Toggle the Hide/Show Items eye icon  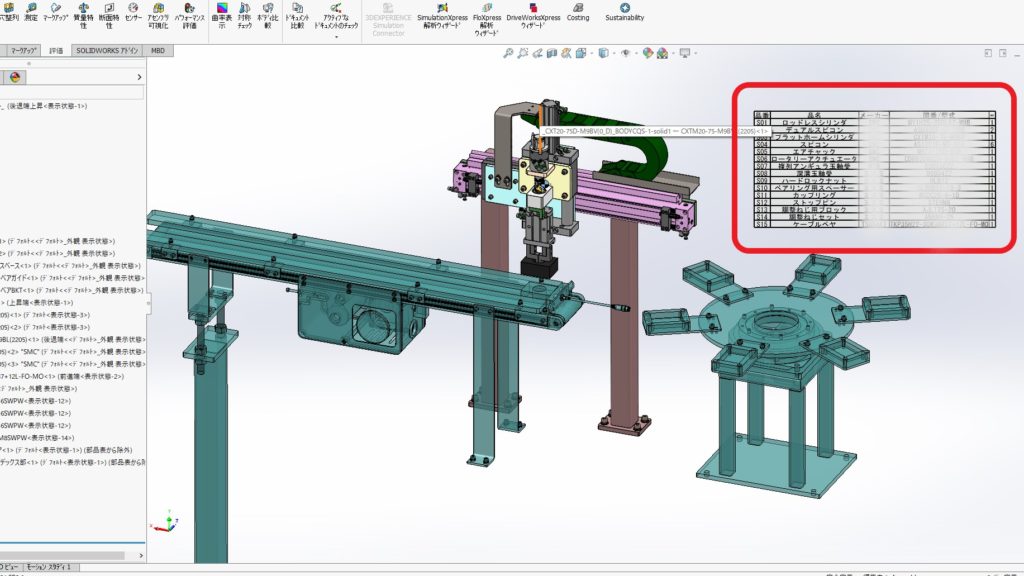(626, 53)
